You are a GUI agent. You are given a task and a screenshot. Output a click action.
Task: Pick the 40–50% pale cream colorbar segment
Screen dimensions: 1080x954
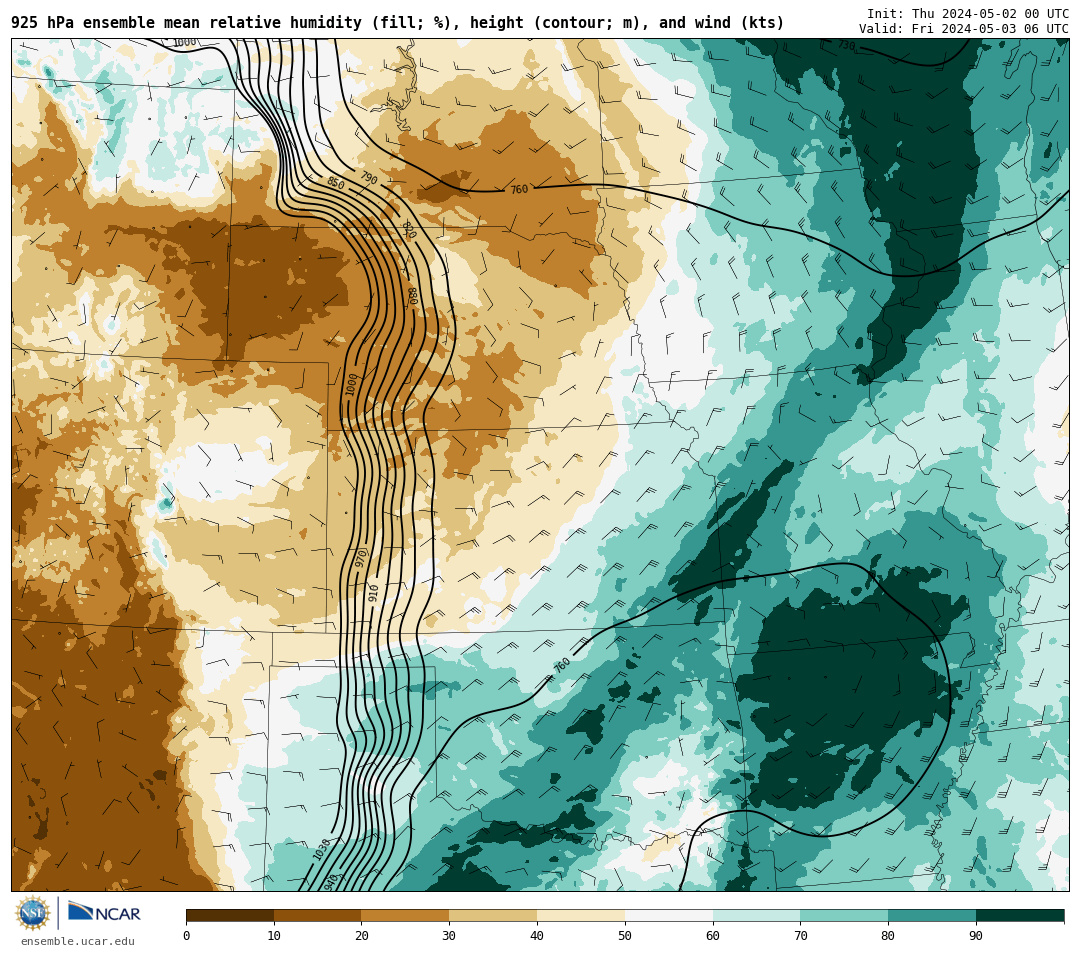click(581, 915)
